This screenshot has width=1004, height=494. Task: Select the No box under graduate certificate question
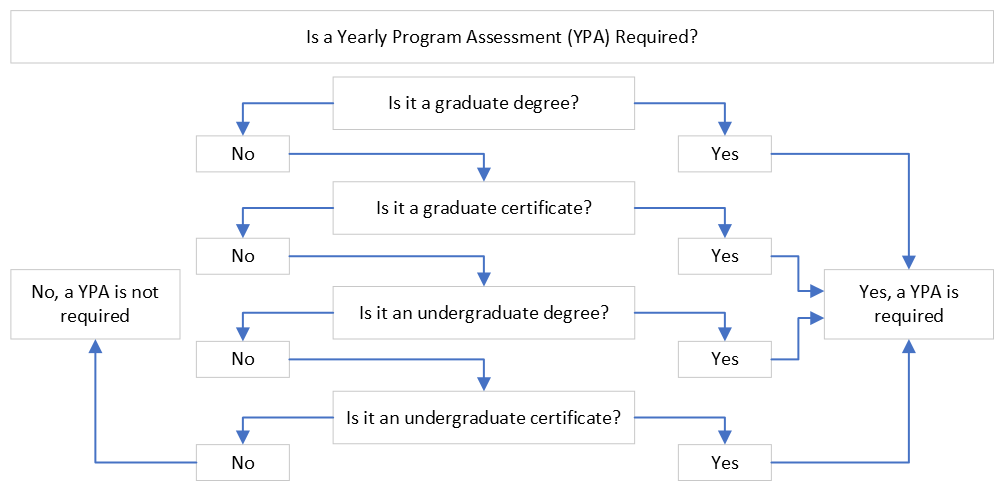243,256
